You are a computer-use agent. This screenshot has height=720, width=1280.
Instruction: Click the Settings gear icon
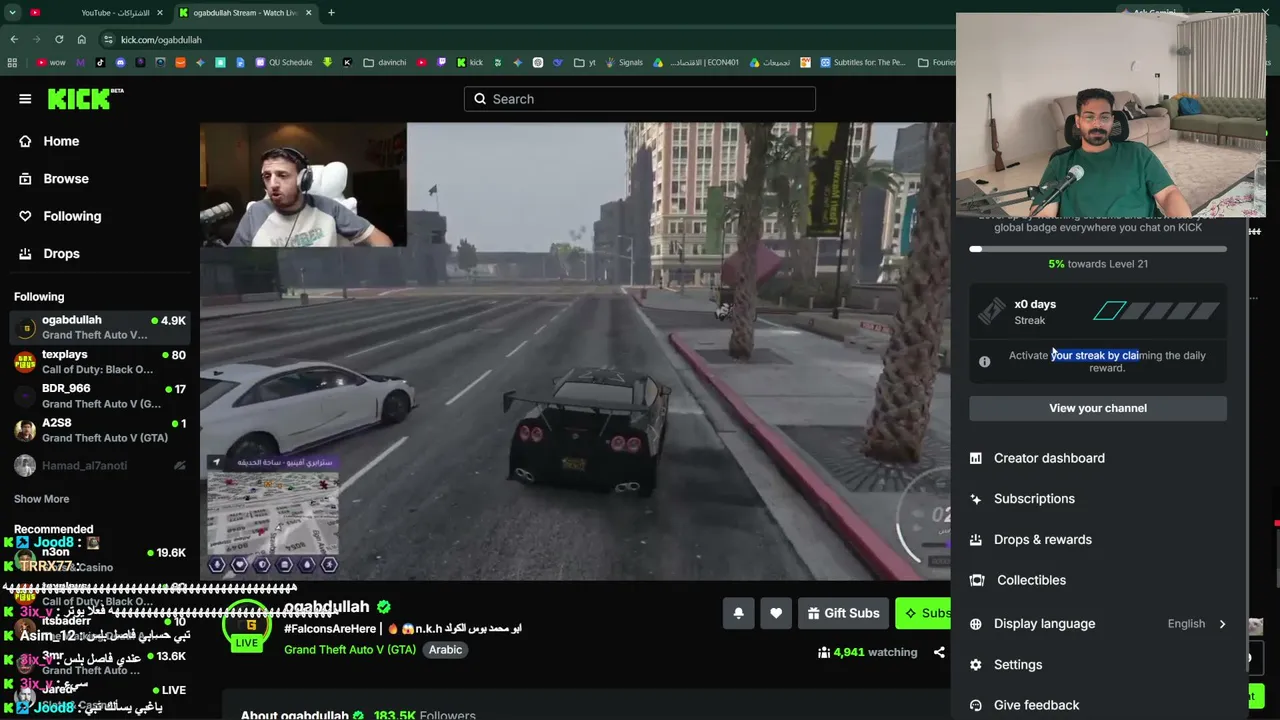[976, 665]
